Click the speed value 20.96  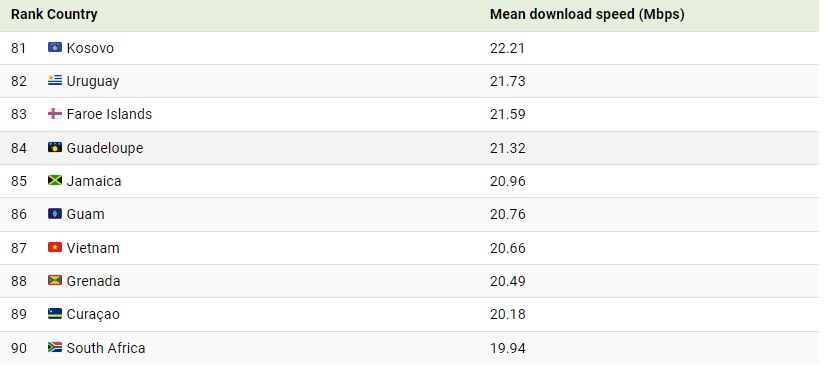(507, 181)
